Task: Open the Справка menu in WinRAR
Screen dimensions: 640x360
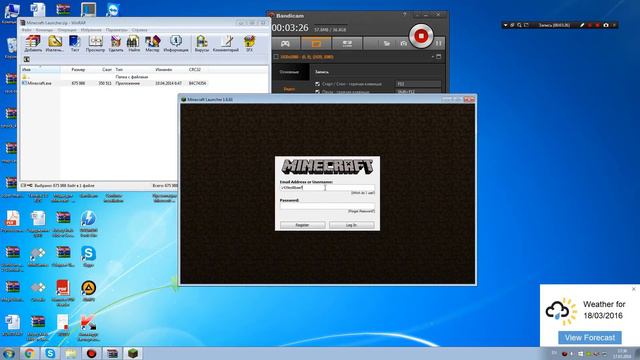Action: (140, 30)
